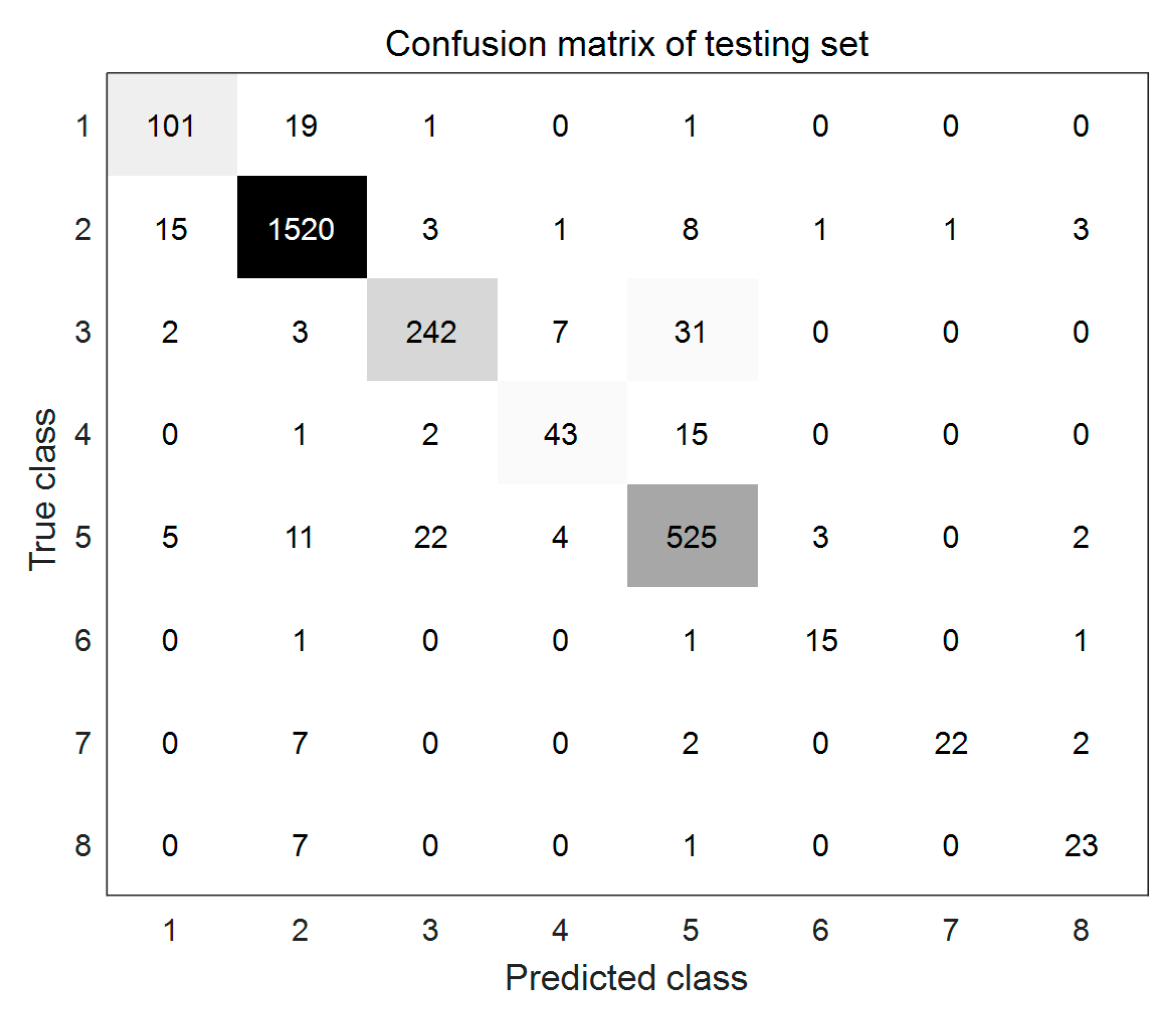Click the diagonal cell with value 43

tap(561, 434)
